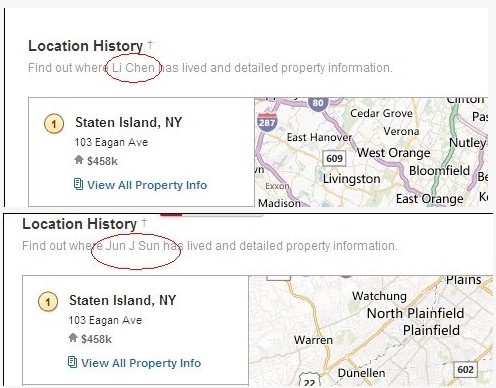Click the route 609 marker on the map
This screenshot has height=388, width=496.
[x=334, y=158]
